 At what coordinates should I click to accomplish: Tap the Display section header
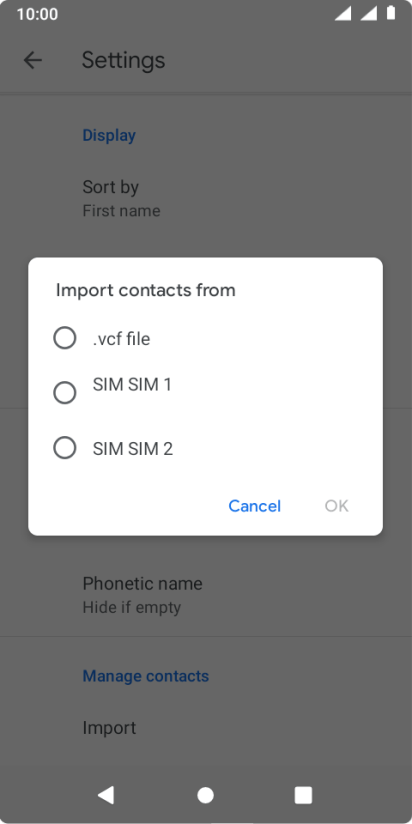109,135
